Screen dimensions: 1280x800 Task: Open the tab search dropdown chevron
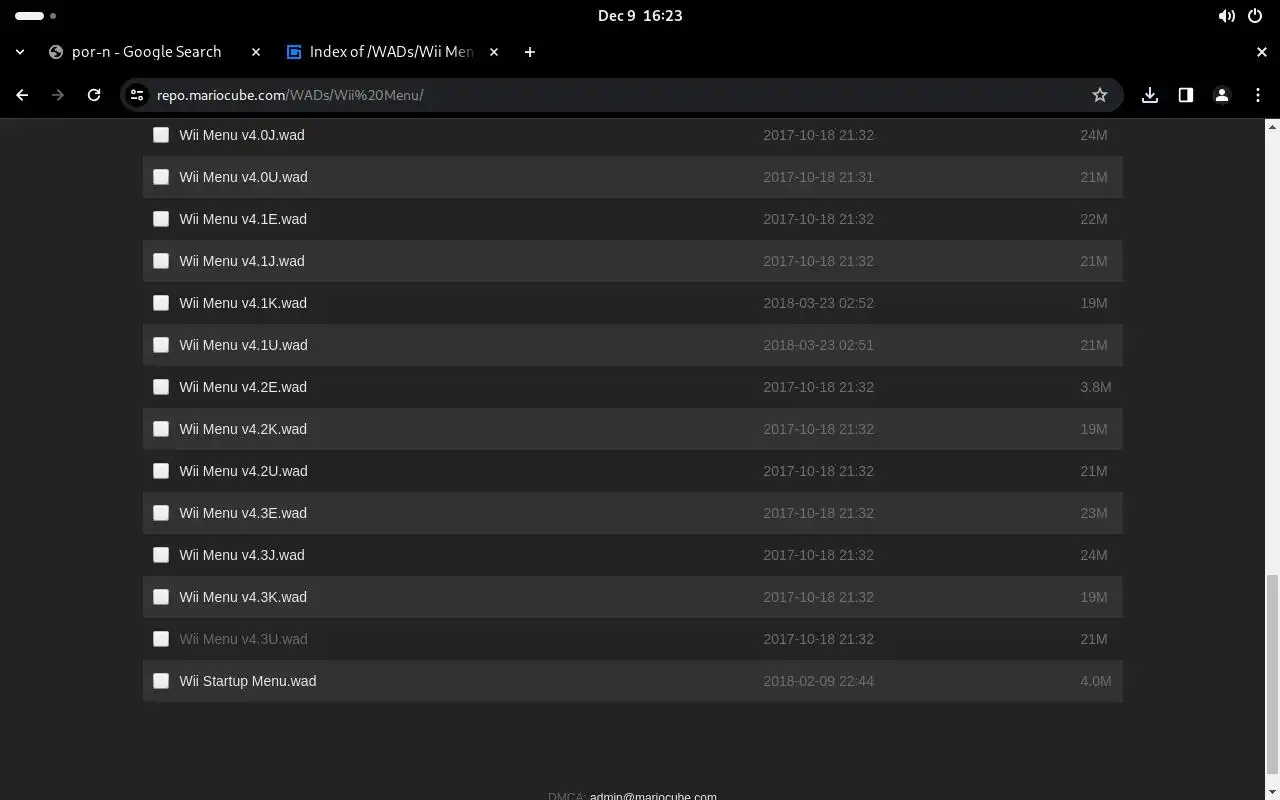20,52
